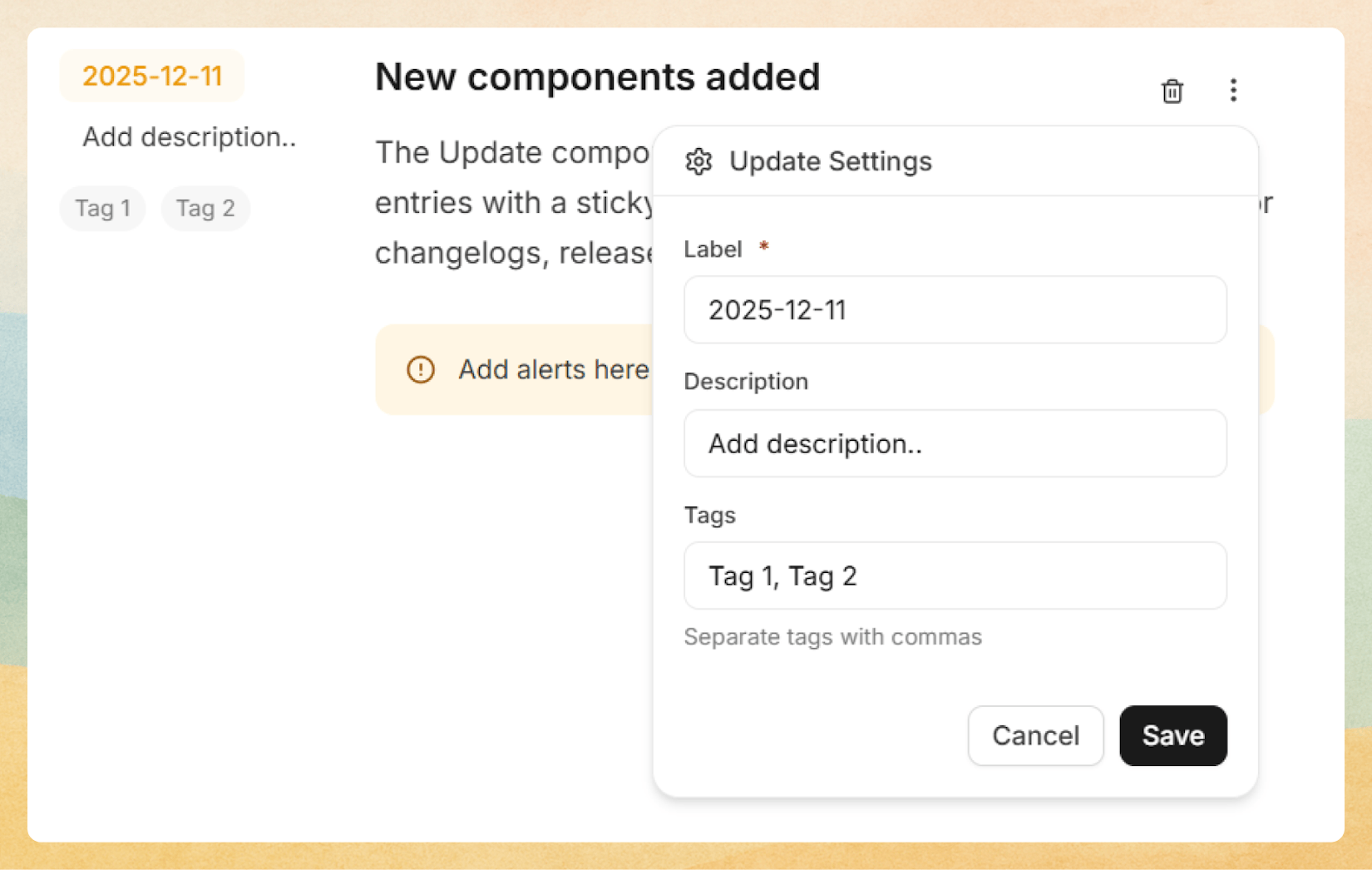Click the 'Add alerts here' callout text
This screenshot has width=1372, height=870.
point(553,369)
